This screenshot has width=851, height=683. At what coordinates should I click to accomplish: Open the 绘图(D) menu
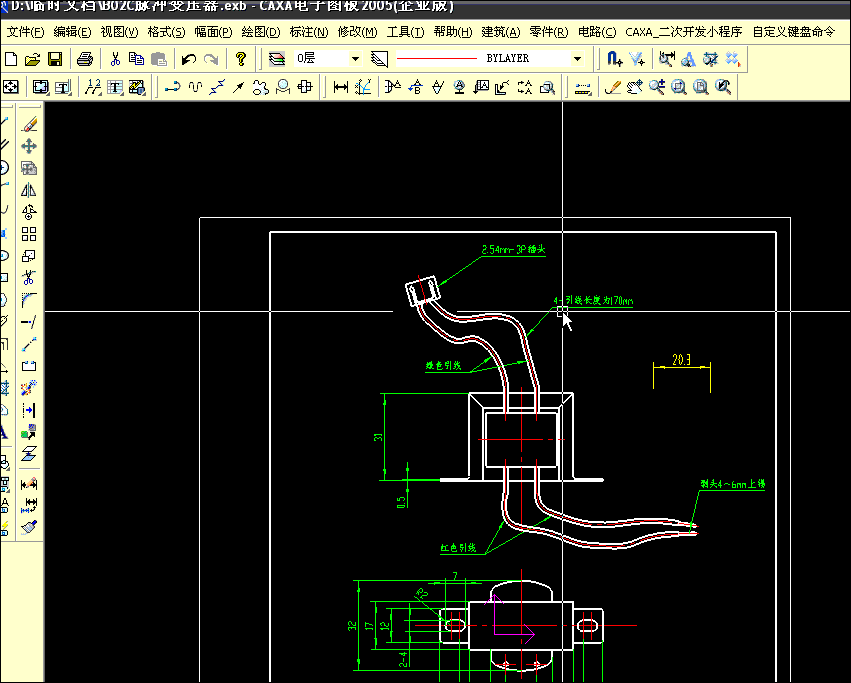tap(261, 33)
